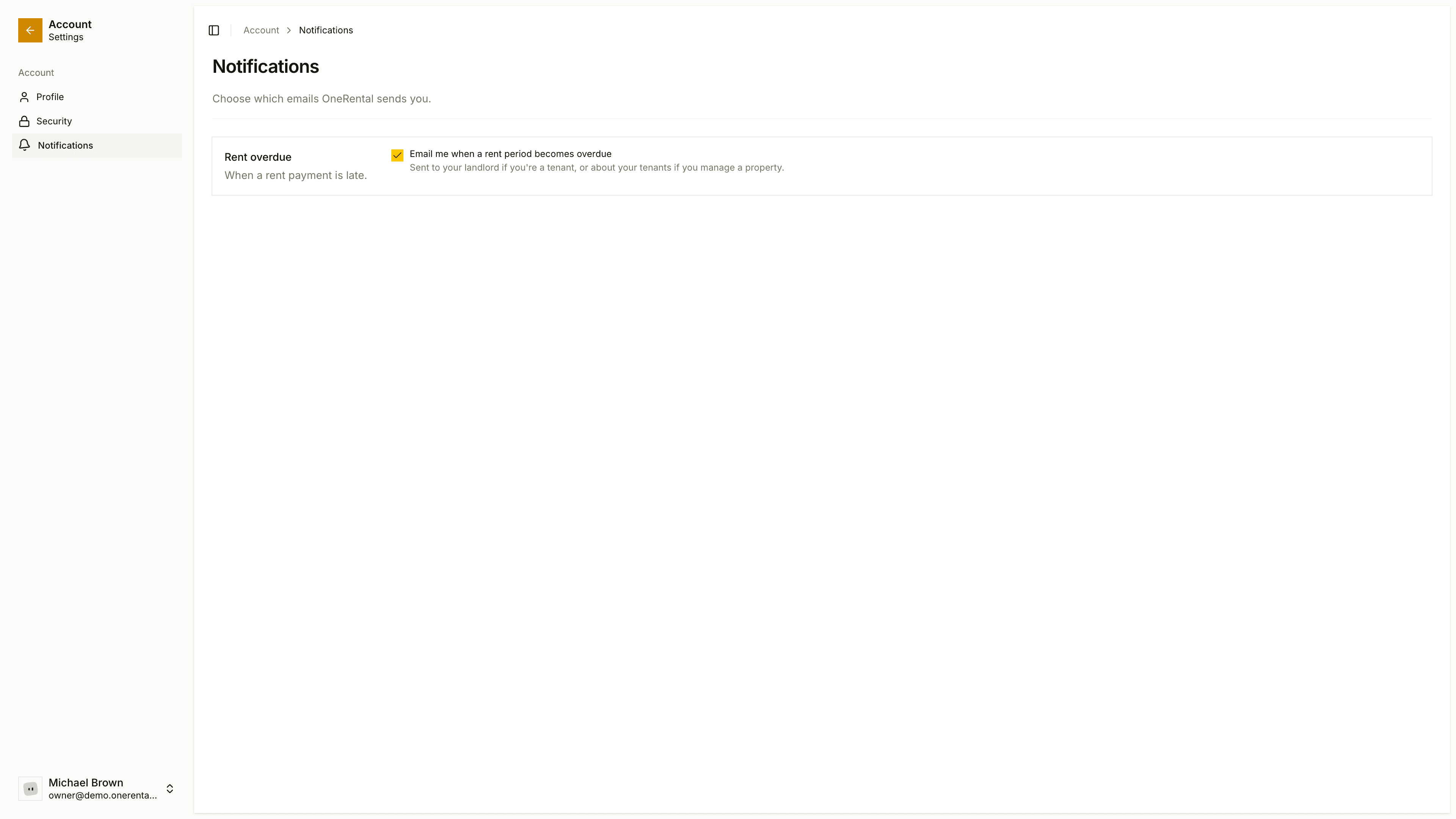
Task: Go to Account in the breadcrumb
Action: (x=261, y=30)
